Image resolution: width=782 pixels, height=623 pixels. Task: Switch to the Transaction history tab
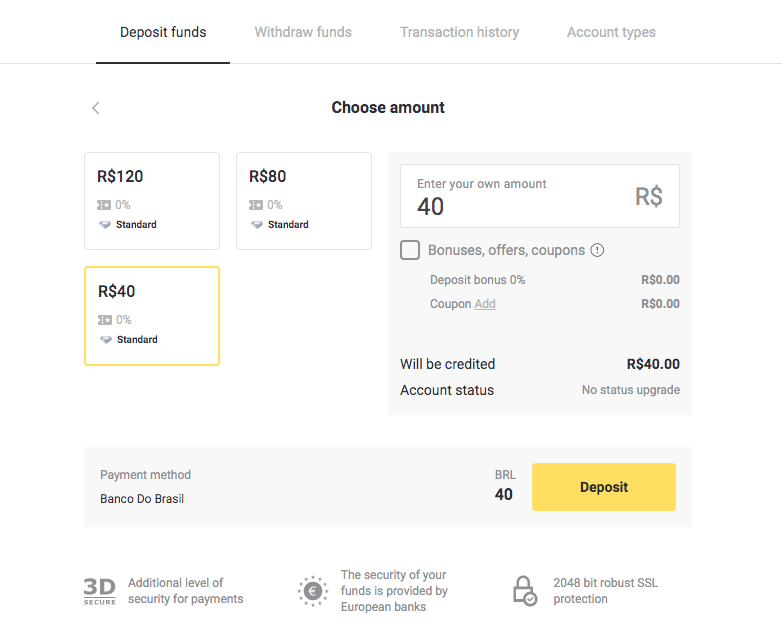459,32
